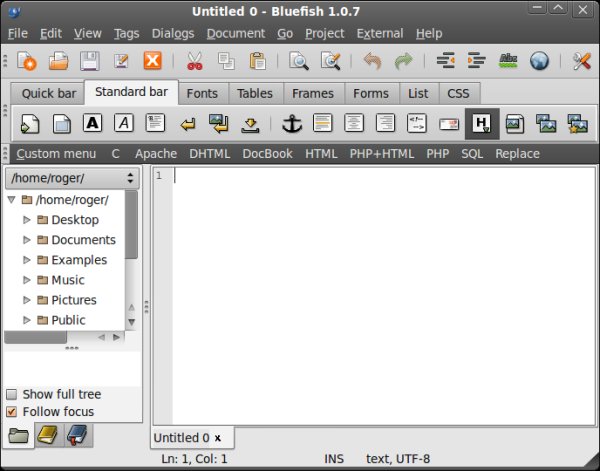Insert italic tag with the italic A icon

coord(124,124)
